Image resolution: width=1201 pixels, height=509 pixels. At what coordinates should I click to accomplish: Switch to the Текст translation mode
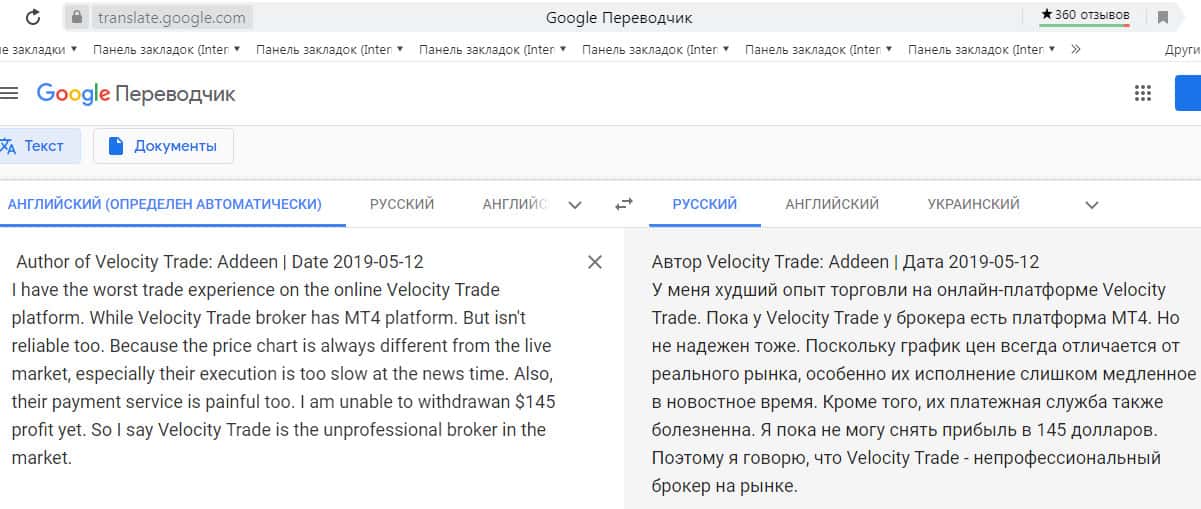point(33,146)
